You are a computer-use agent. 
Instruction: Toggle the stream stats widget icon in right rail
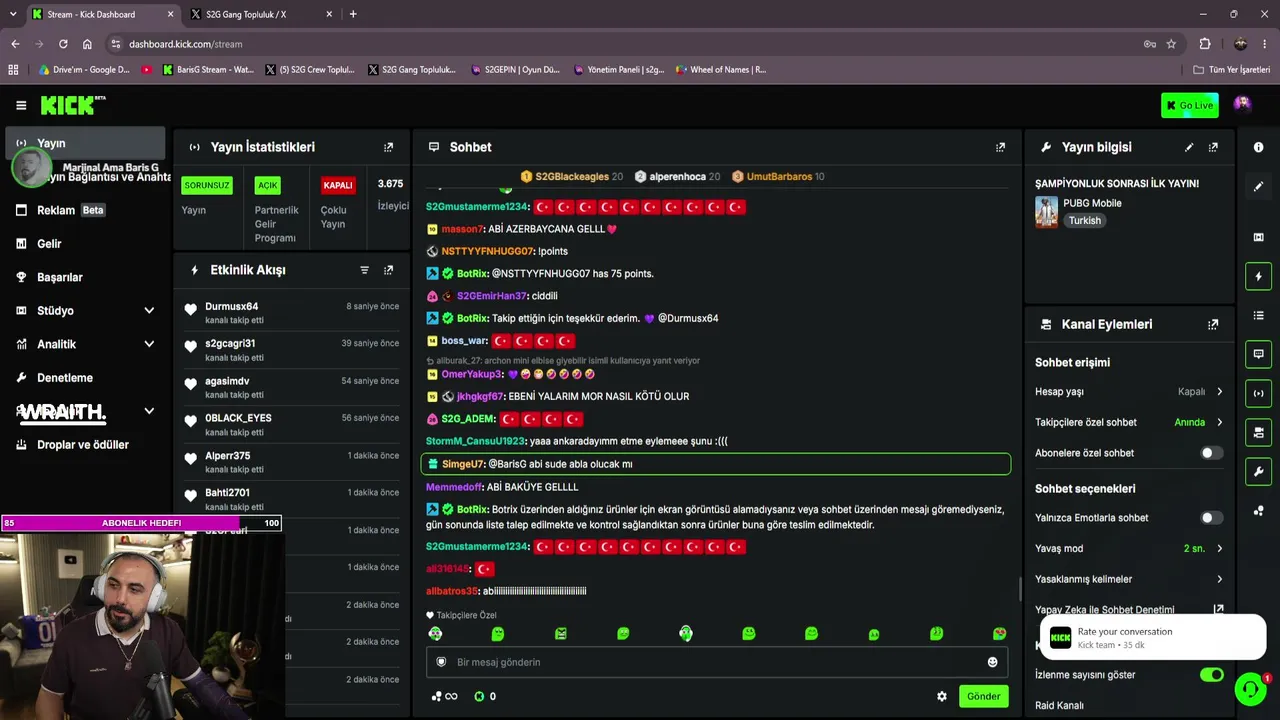tap(1258, 393)
